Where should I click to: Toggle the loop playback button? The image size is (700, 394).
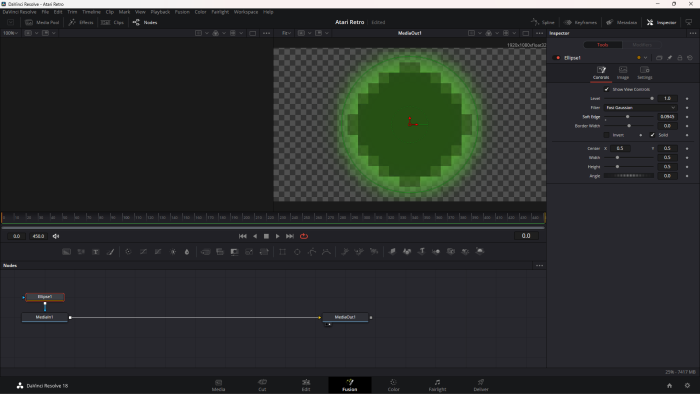(x=304, y=236)
